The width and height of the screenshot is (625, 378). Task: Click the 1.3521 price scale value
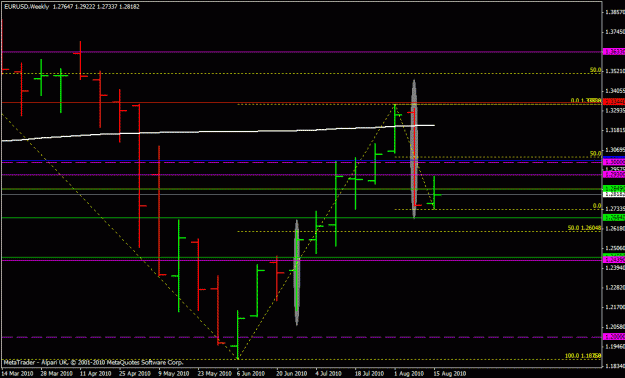(x=615, y=71)
